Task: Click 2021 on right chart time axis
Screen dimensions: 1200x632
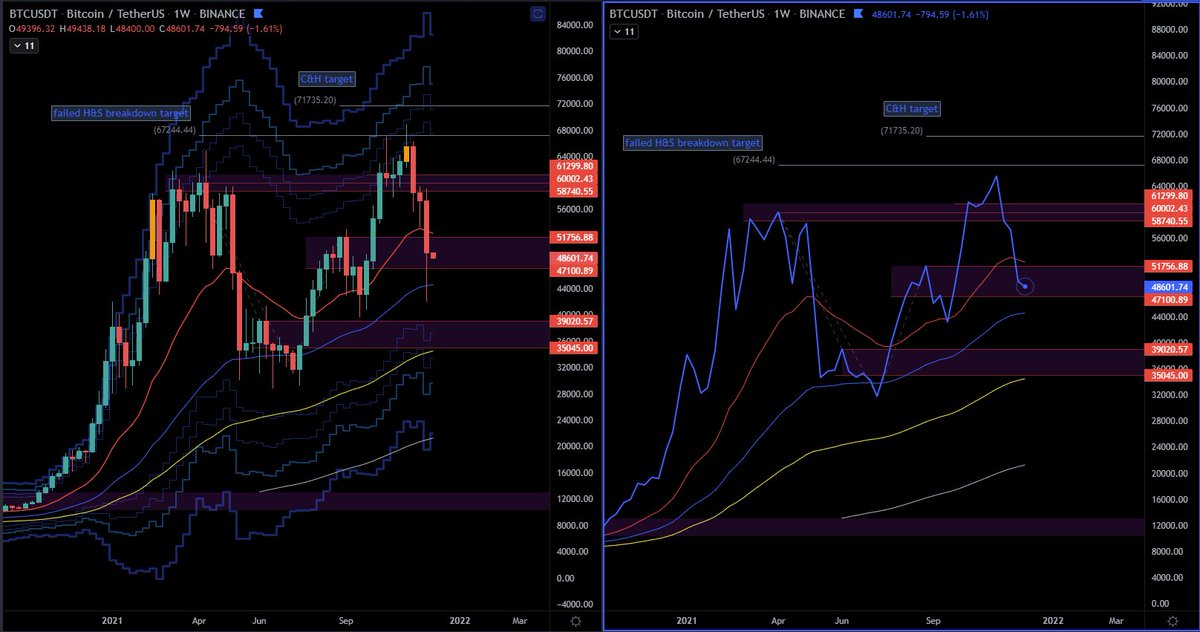Action: 688,621
